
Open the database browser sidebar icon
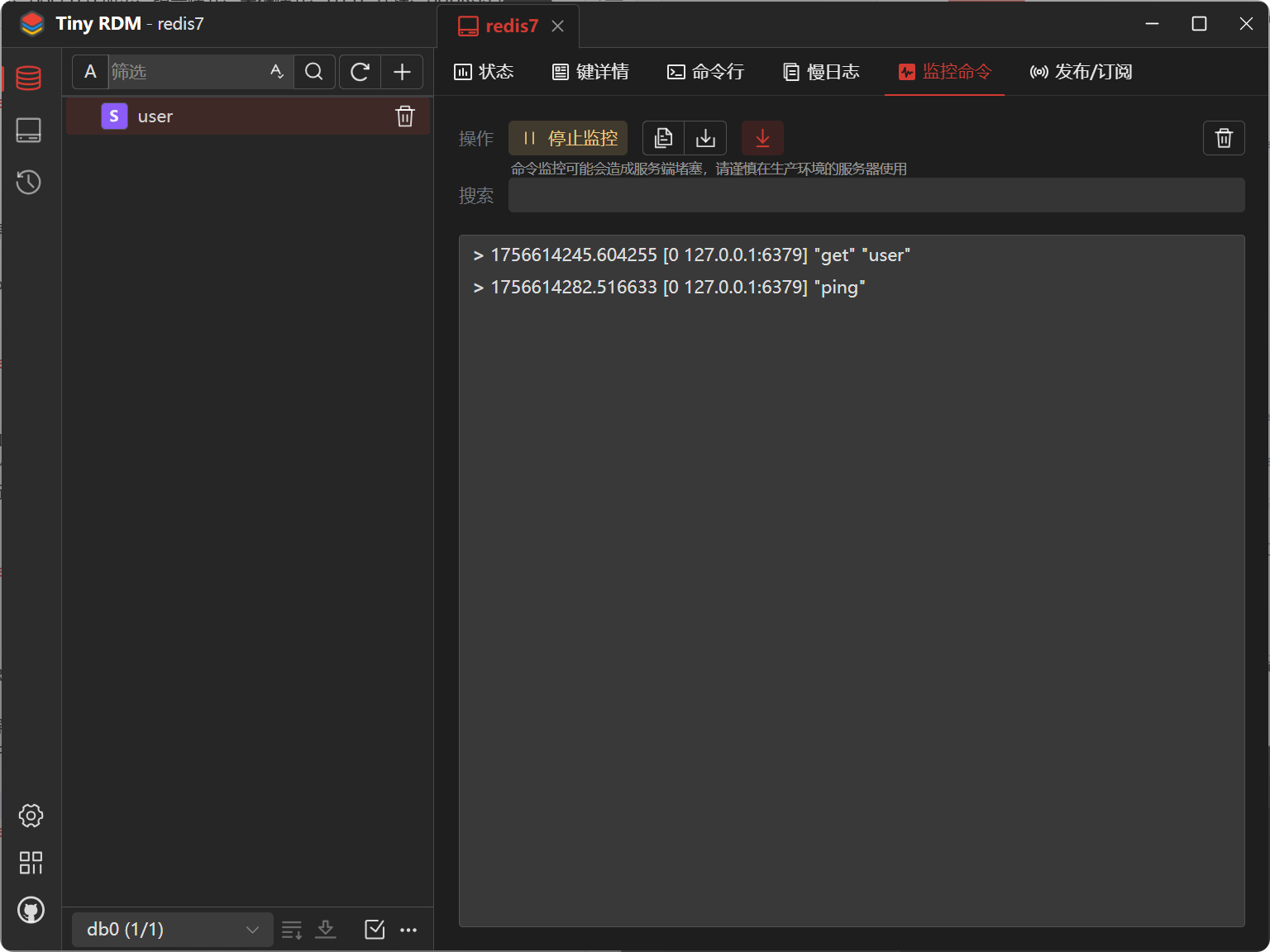tap(29, 78)
